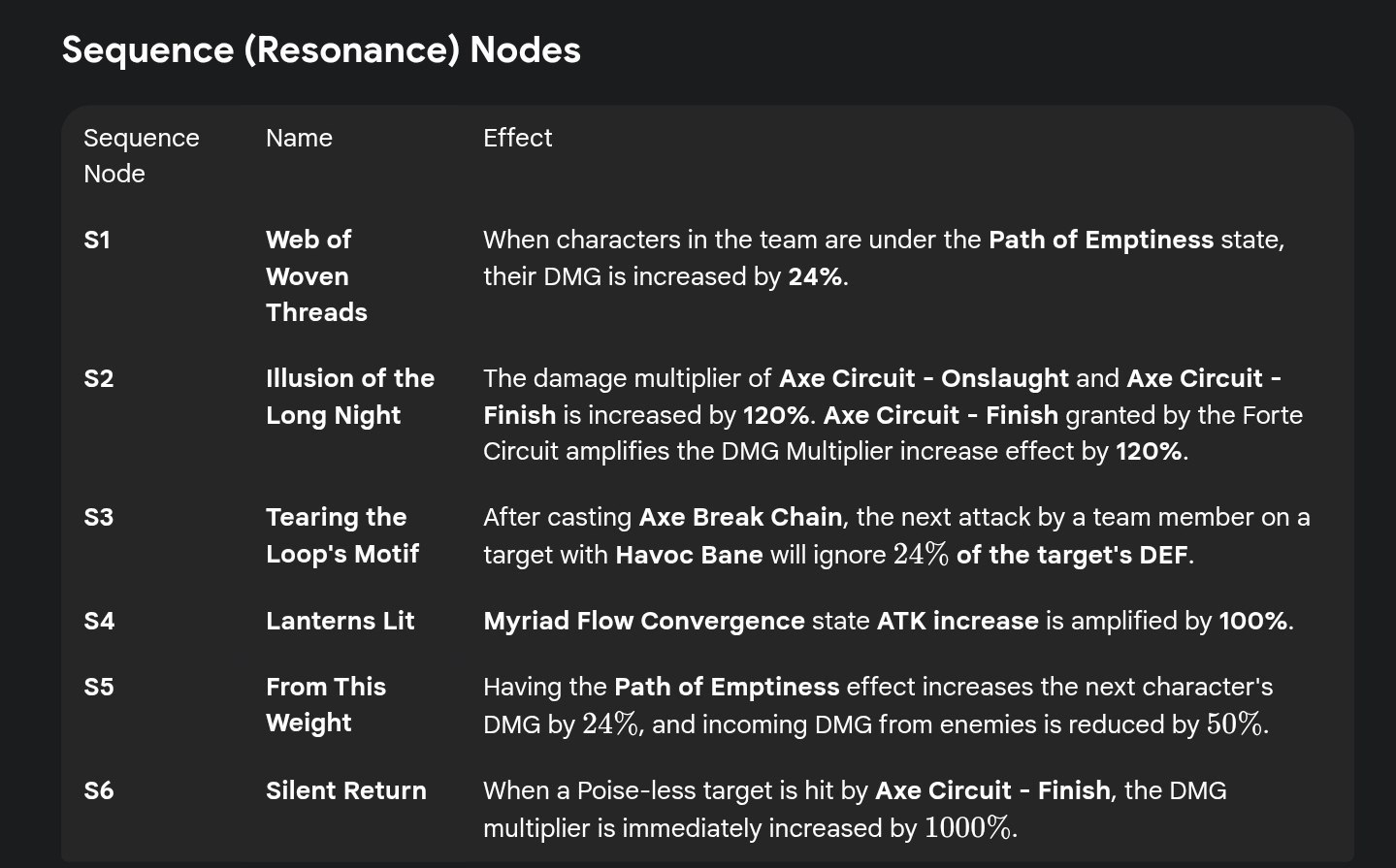Screen dimensions: 1396x868
Task: Click bold "Myriad Flow Convergence" text
Action: [x=643, y=621]
